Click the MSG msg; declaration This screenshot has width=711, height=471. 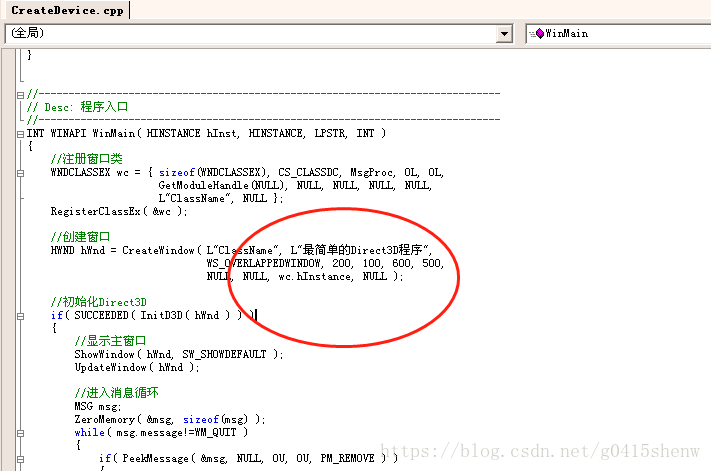click(x=98, y=407)
